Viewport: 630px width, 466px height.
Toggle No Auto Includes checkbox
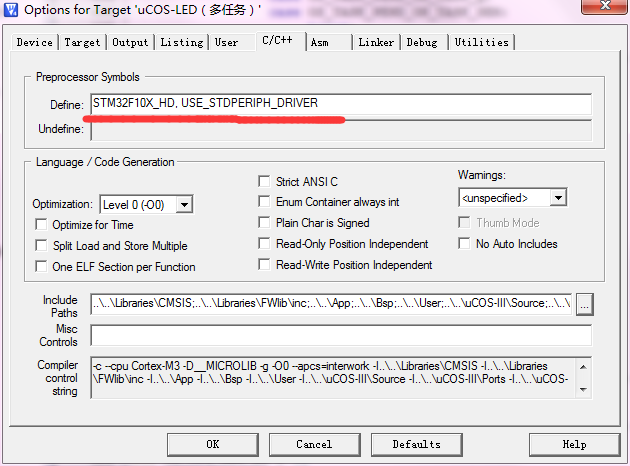pos(465,244)
